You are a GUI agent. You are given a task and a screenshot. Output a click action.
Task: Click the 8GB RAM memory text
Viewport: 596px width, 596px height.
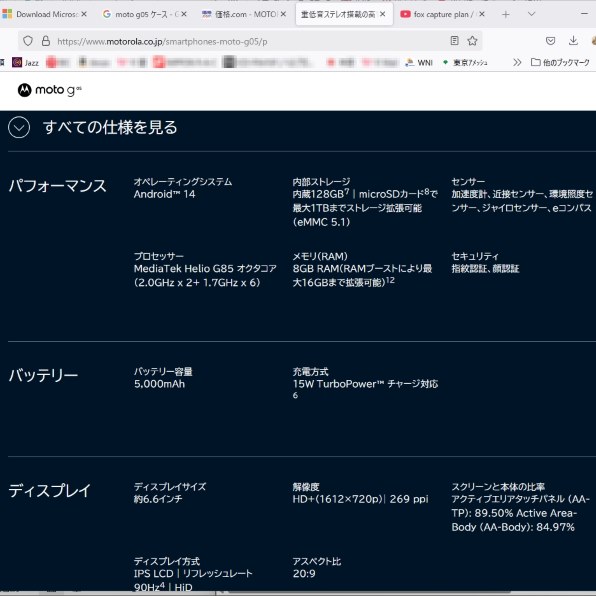(362, 275)
